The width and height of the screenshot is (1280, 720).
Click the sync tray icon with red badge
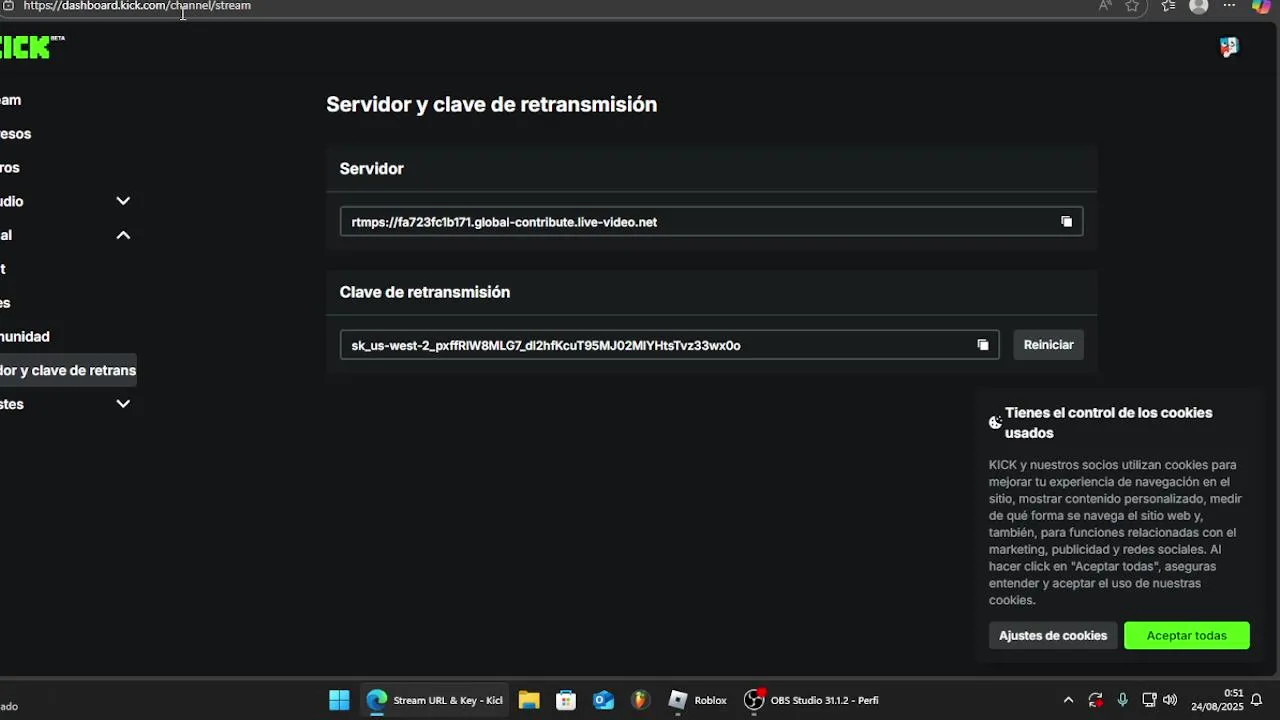click(1096, 700)
